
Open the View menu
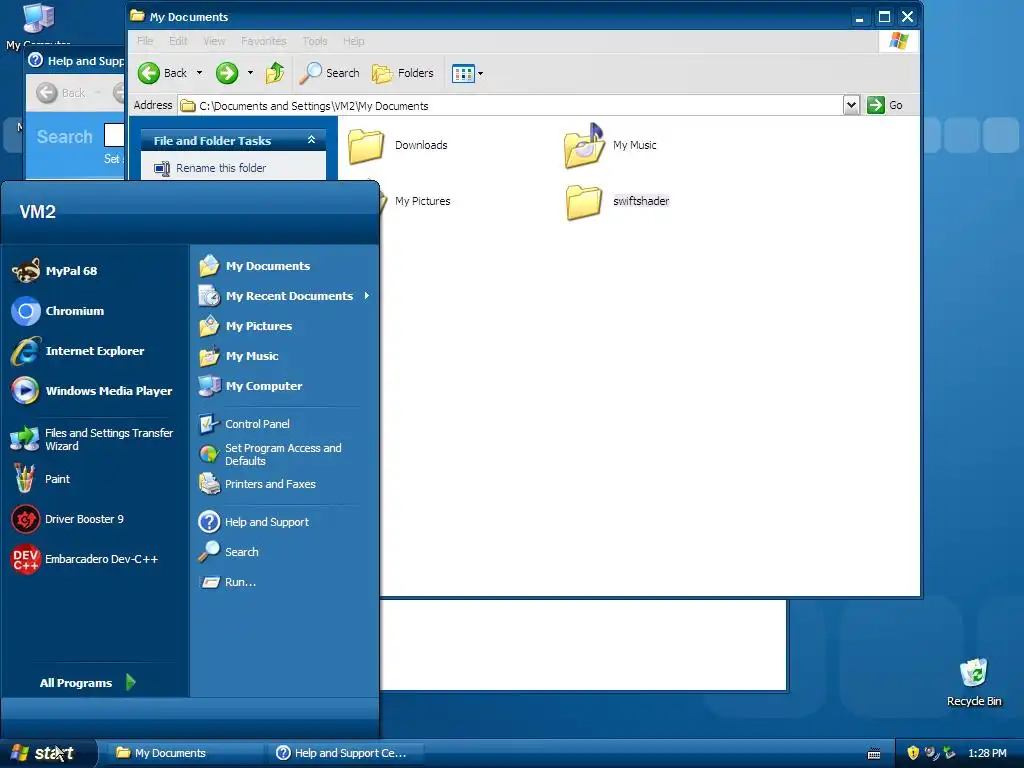[x=214, y=41]
